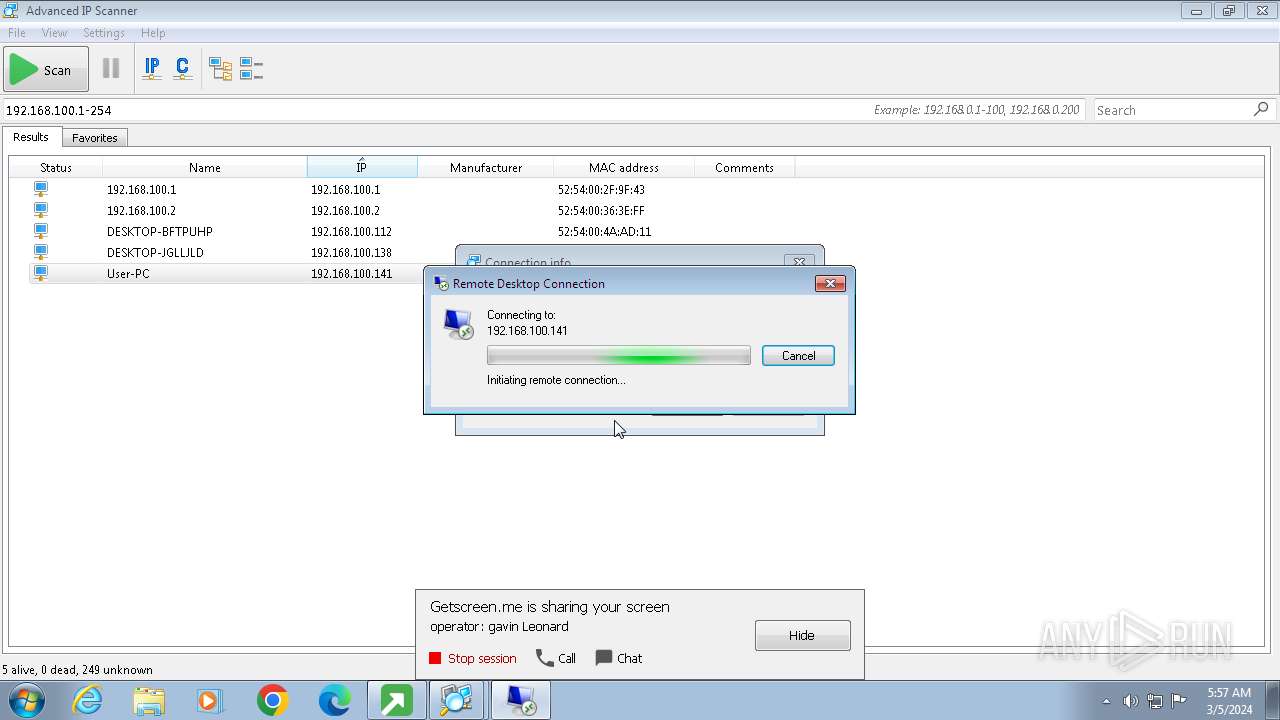1280x720 pixels.
Task: Click the status icon for 192.168.100.1
Action: (x=41, y=189)
